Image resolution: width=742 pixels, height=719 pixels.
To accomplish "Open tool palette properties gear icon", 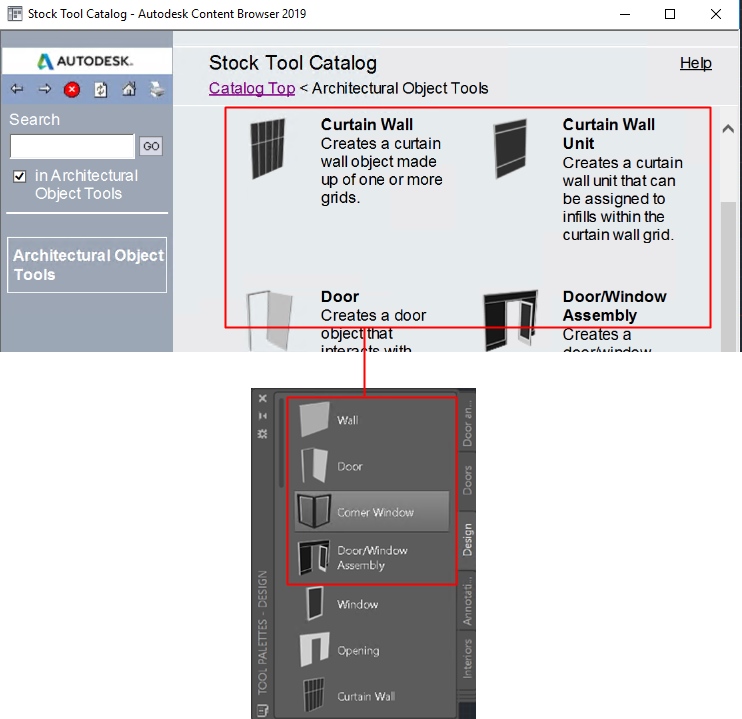I will click(x=263, y=434).
